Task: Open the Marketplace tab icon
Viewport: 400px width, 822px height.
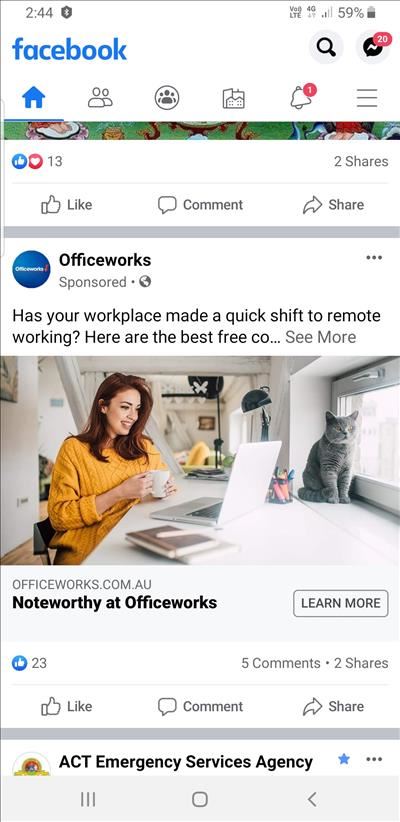Action: tap(233, 98)
